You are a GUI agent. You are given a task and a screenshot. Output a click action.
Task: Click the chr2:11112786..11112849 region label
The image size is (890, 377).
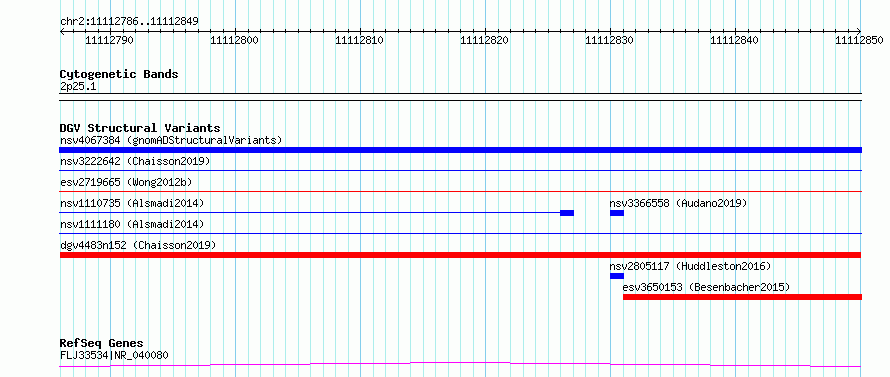coord(129,22)
